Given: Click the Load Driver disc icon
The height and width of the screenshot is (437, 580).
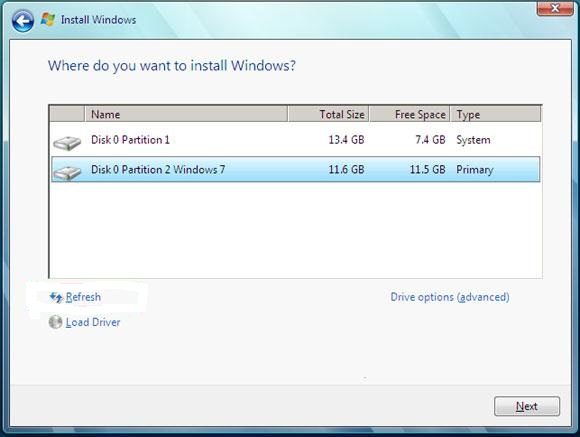Looking at the screenshot, I should [x=55, y=322].
